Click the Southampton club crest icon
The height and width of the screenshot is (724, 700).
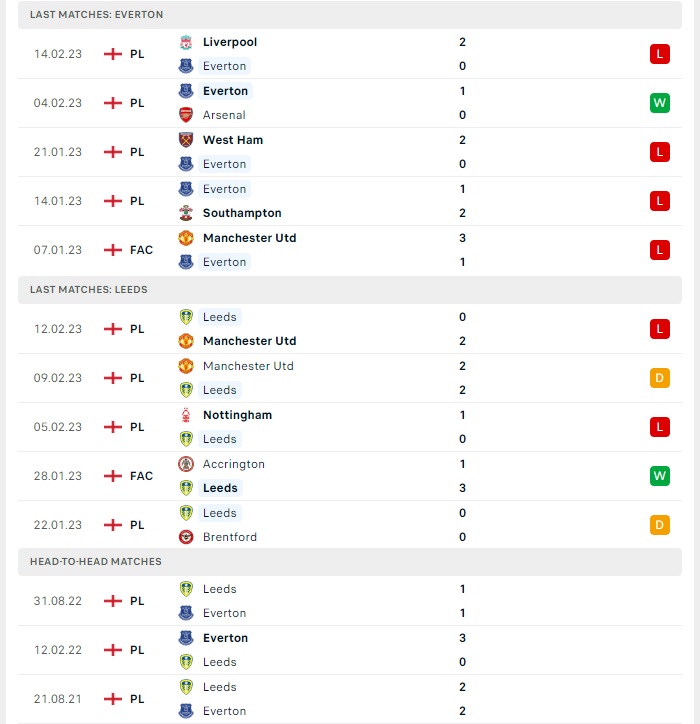point(186,213)
